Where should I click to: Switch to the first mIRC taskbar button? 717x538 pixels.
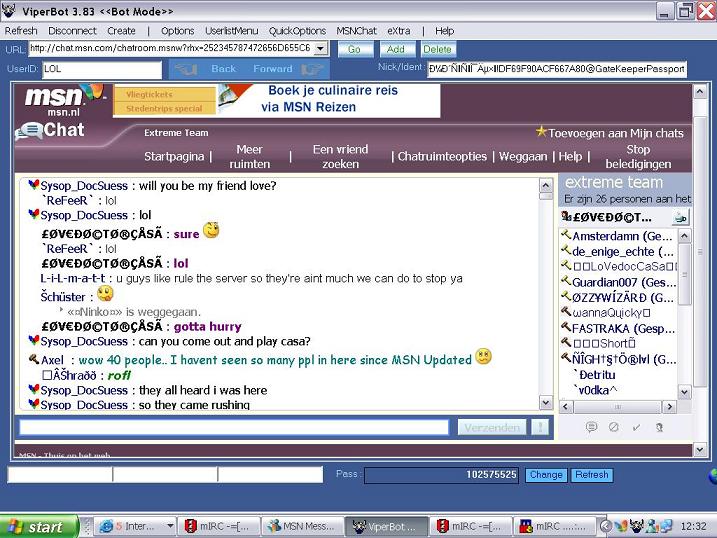point(218,527)
